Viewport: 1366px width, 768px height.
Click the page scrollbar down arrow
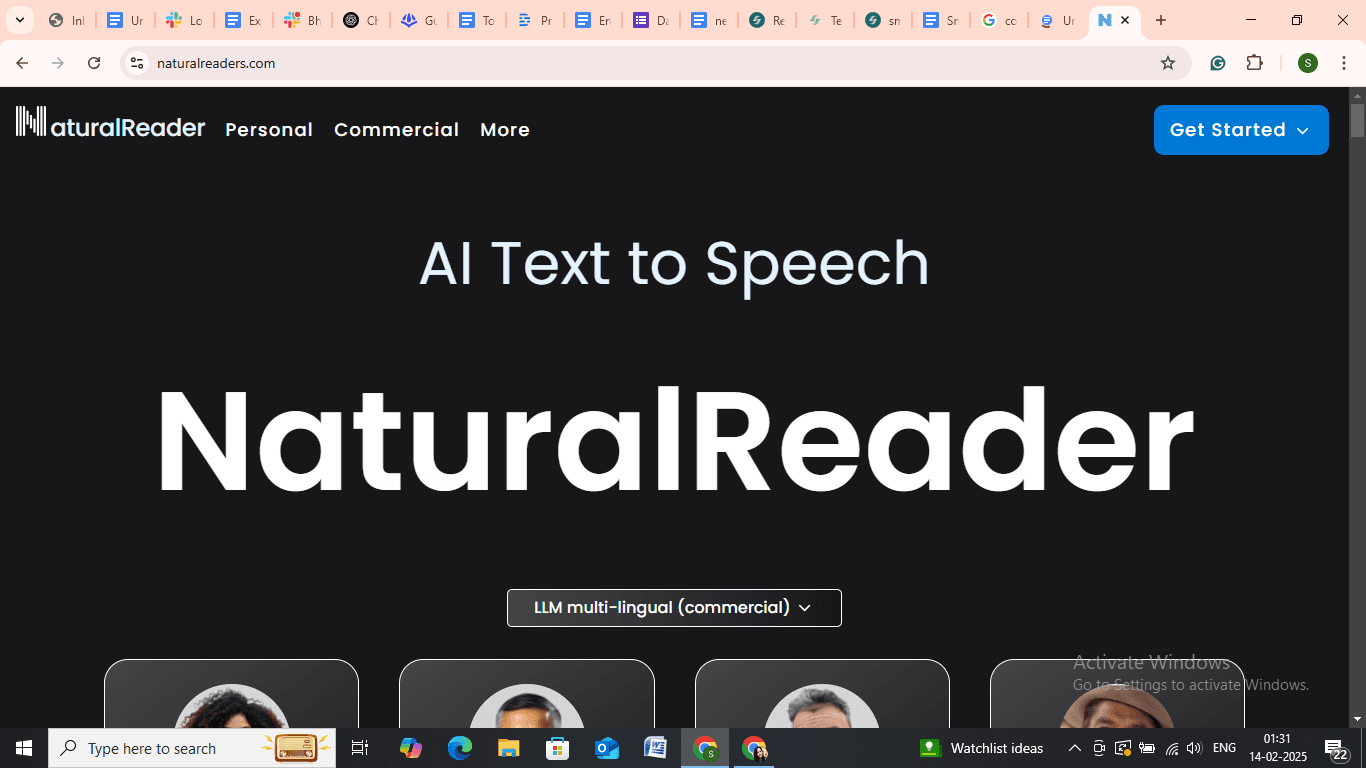click(1357, 719)
